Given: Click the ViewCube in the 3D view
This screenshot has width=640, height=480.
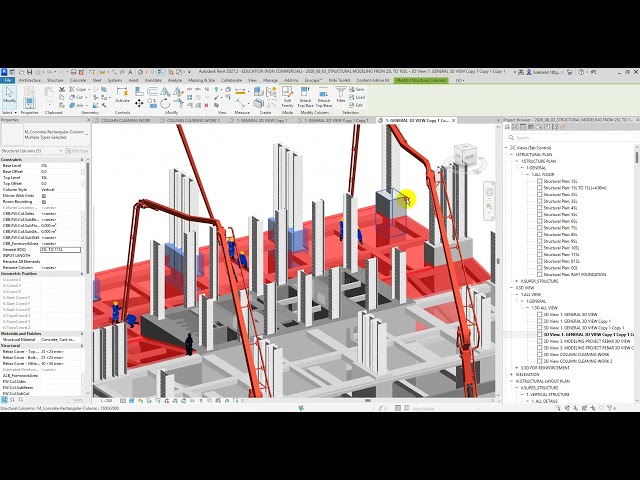Looking at the screenshot, I should pos(465,155).
